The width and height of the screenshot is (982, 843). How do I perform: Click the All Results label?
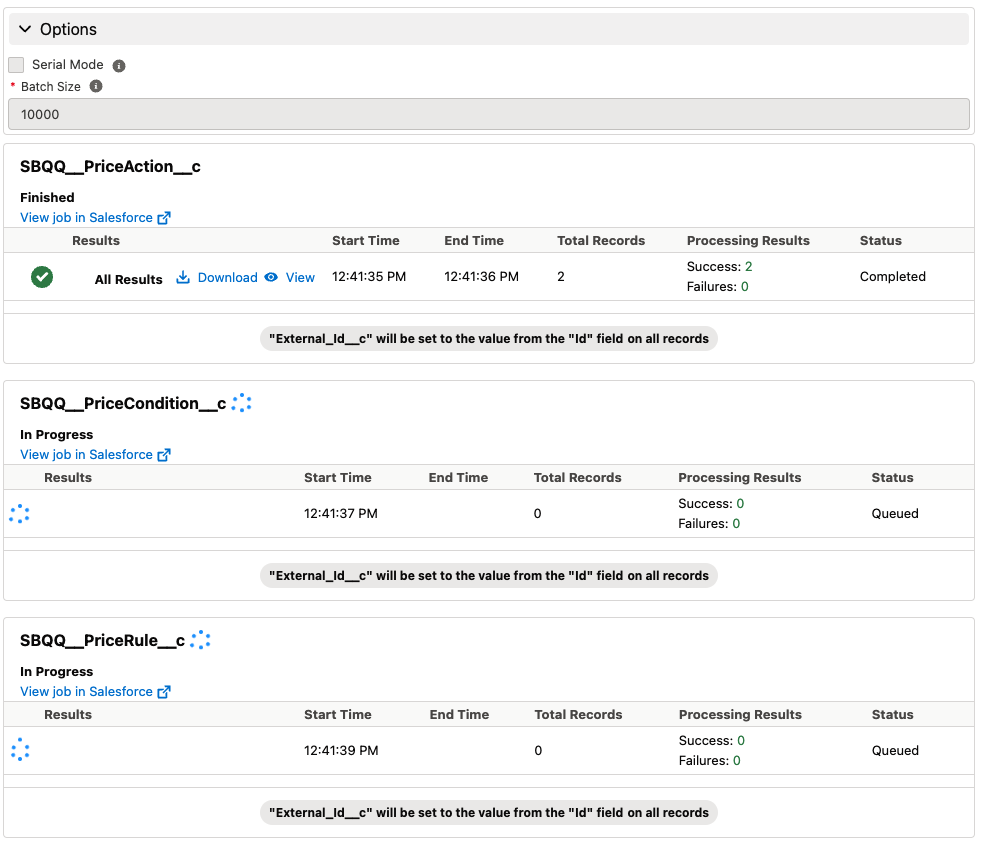pos(128,279)
